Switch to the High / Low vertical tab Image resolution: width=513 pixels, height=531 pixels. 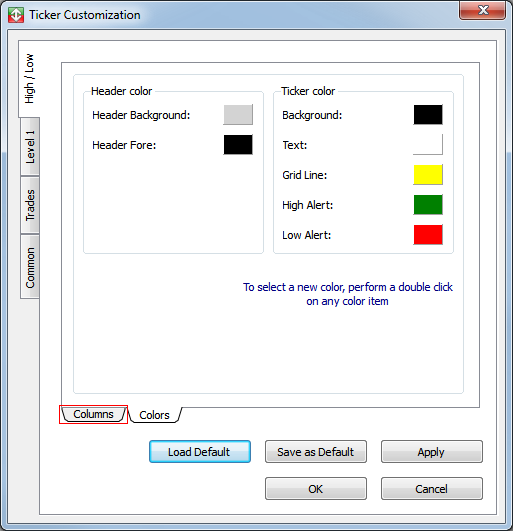[29, 79]
